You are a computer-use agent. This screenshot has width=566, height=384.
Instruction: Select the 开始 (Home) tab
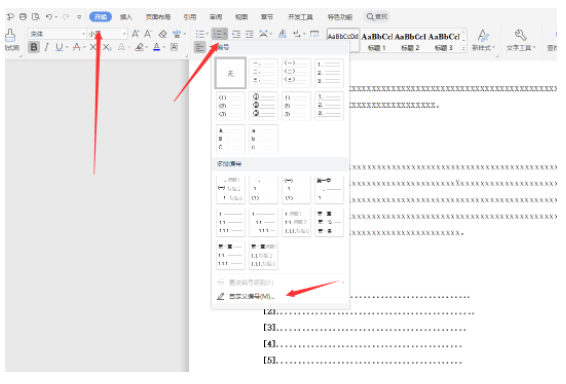tap(100, 17)
